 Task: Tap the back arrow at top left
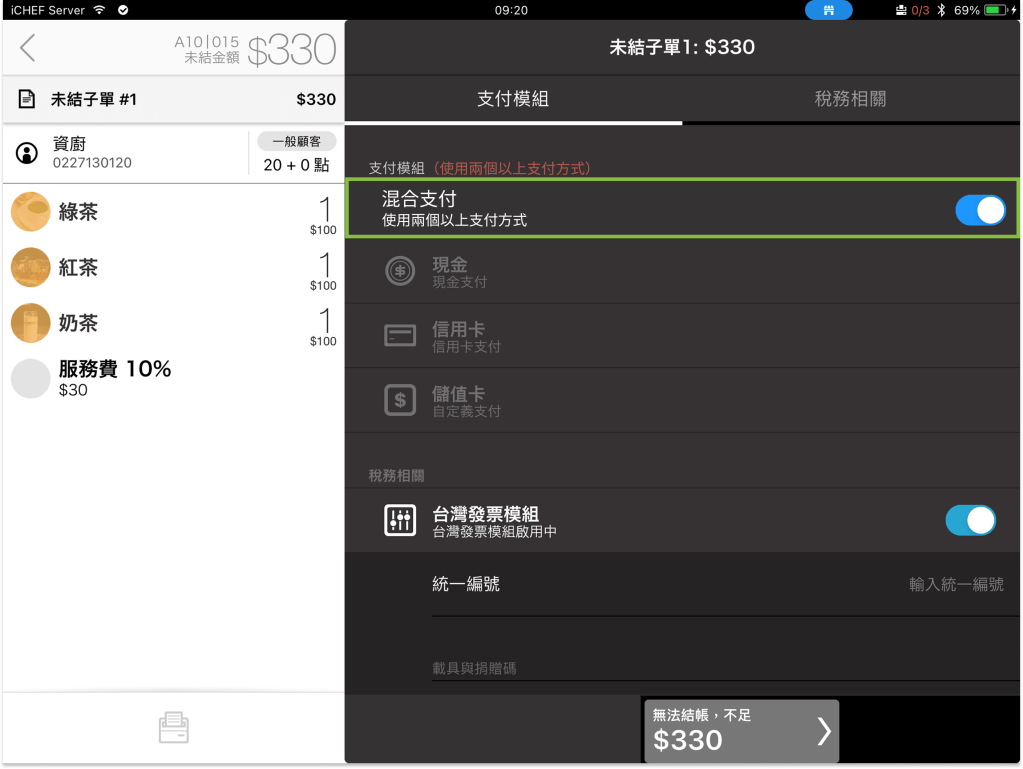[x=27, y=48]
